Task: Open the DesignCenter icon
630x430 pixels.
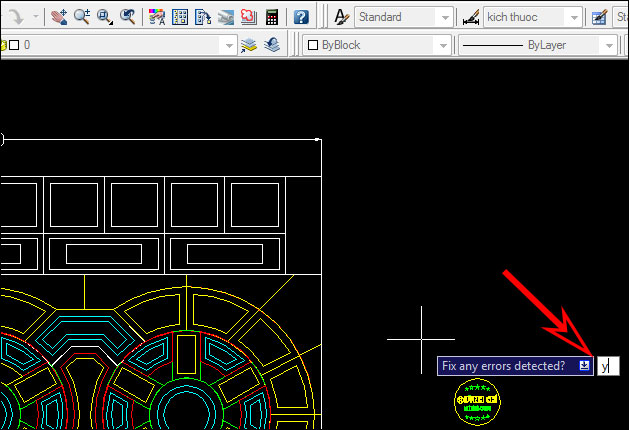Action: click(180, 17)
